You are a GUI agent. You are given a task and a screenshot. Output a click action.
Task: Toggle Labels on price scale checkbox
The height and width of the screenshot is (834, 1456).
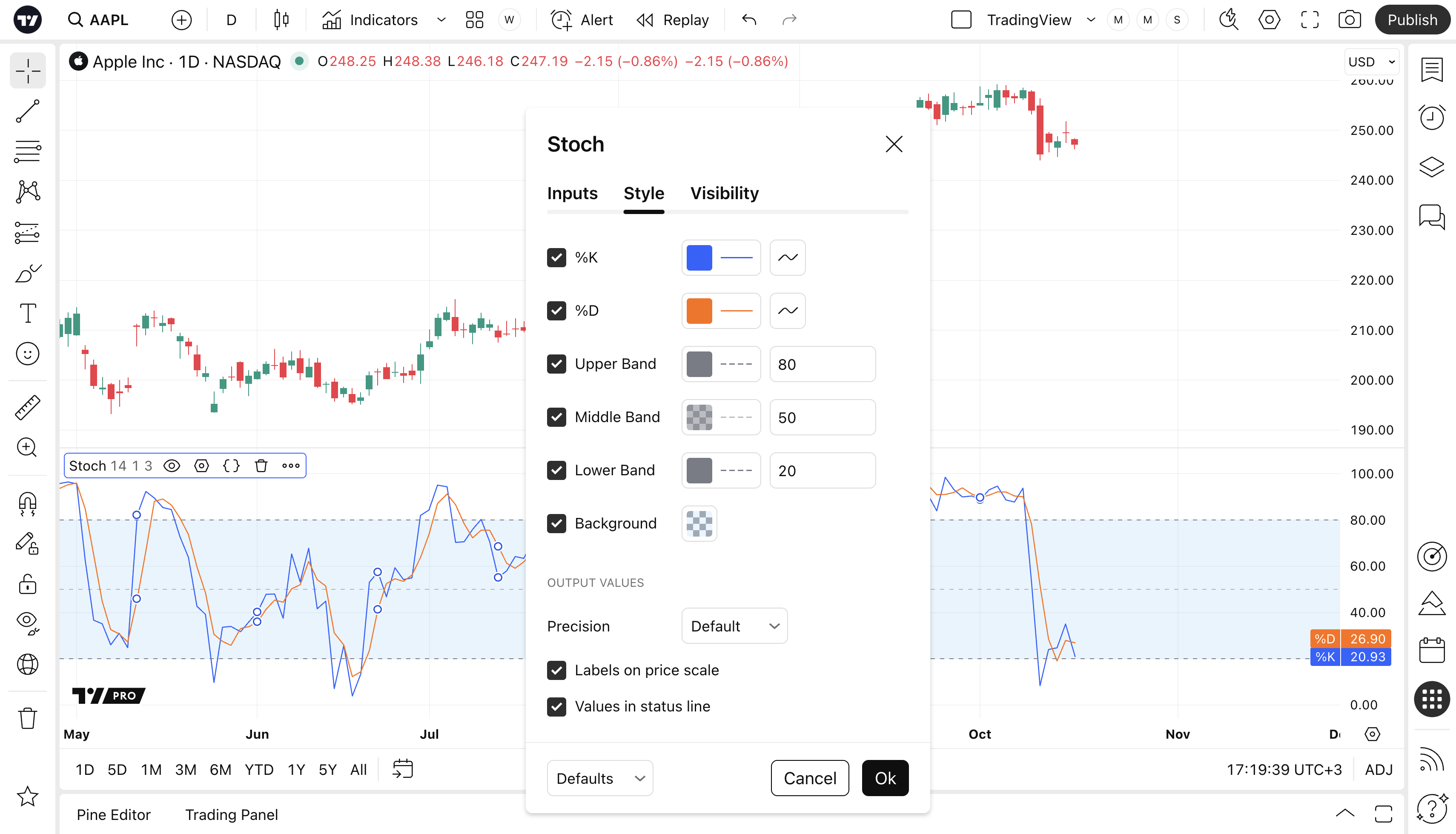(556, 670)
